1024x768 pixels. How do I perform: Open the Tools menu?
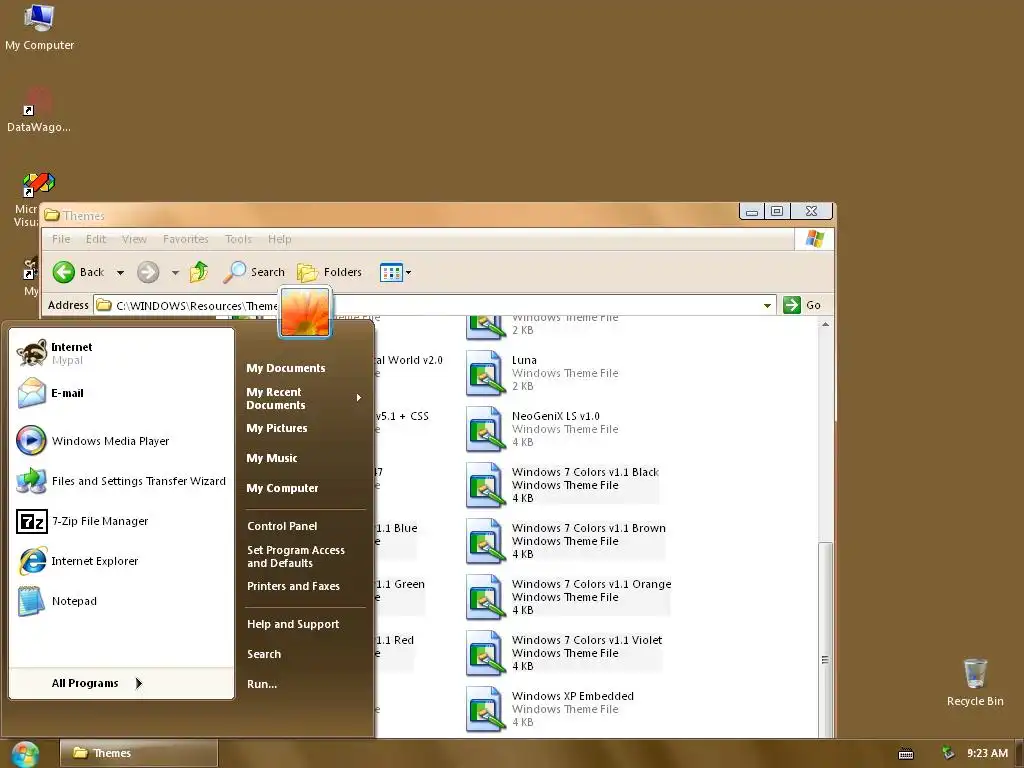pos(238,239)
